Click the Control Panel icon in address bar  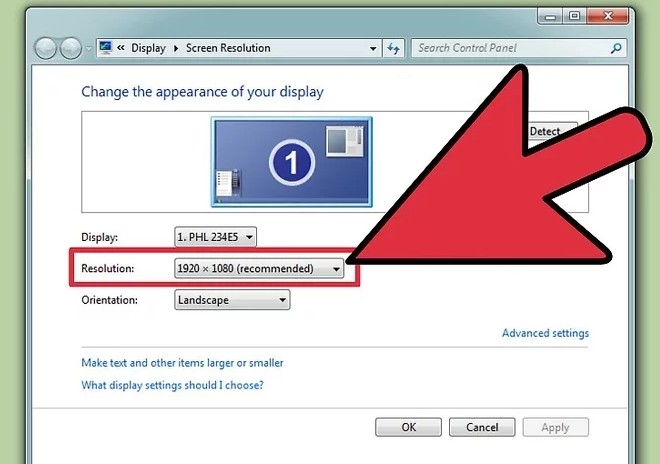106,48
